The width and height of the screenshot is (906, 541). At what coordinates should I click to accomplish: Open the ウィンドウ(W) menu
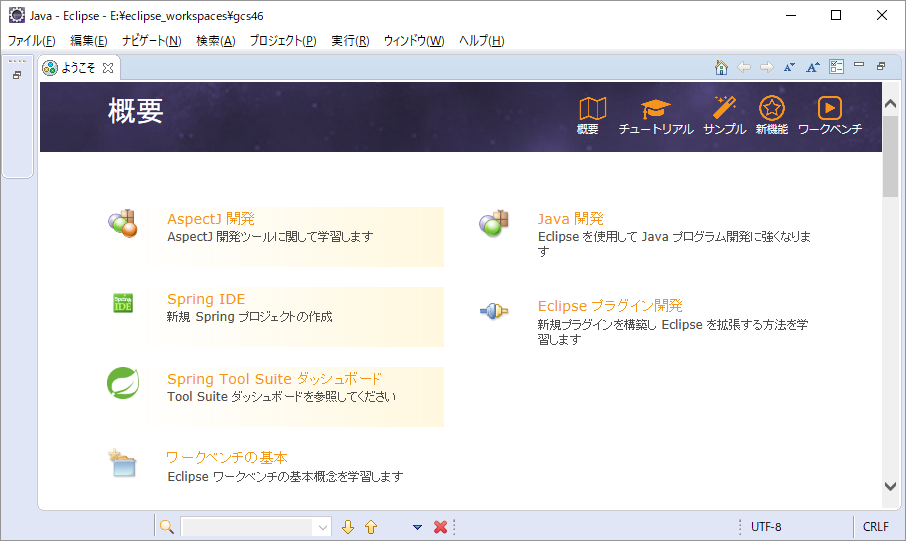[x=414, y=40]
